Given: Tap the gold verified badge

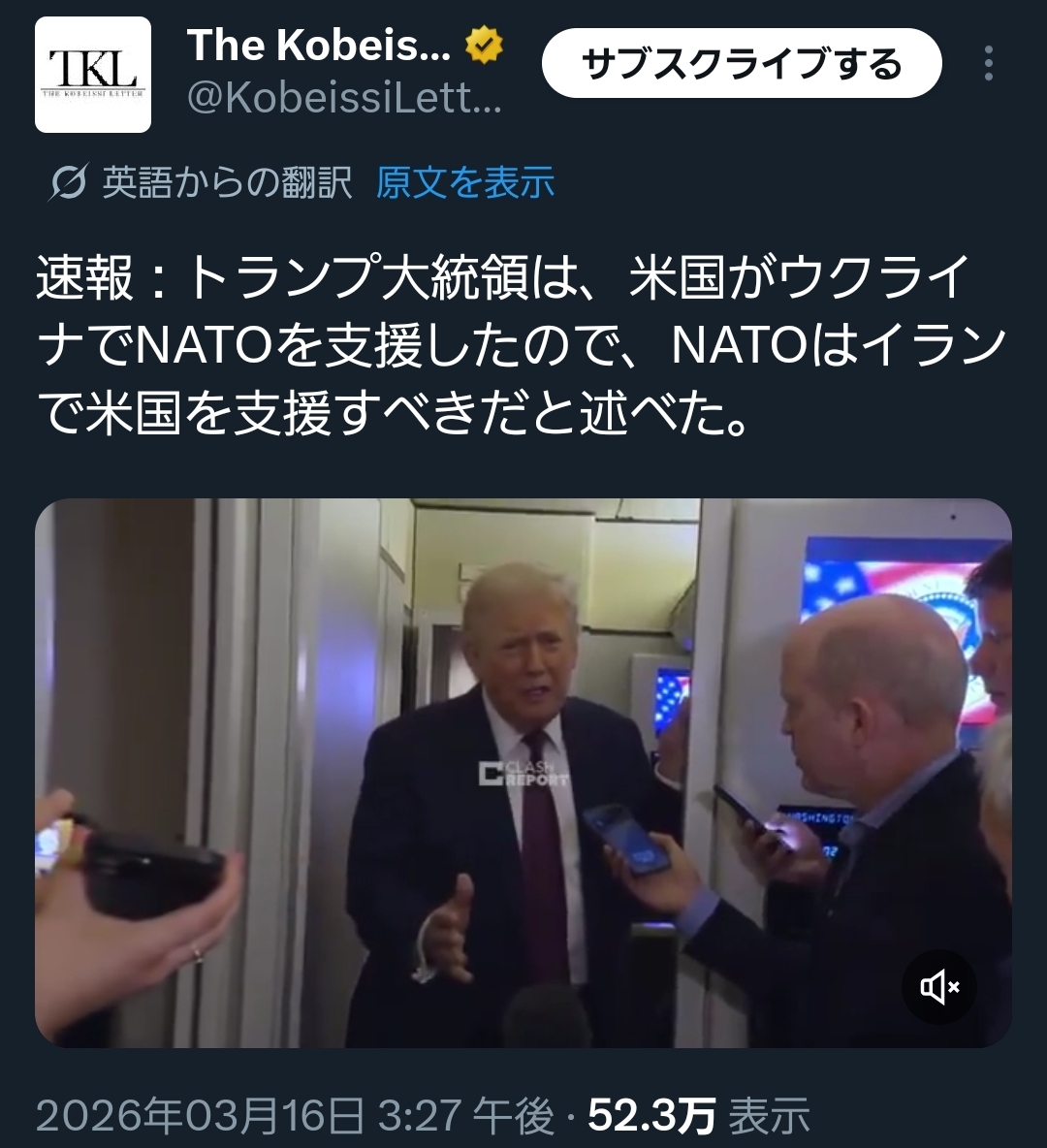Looking at the screenshot, I should coord(484,45).
